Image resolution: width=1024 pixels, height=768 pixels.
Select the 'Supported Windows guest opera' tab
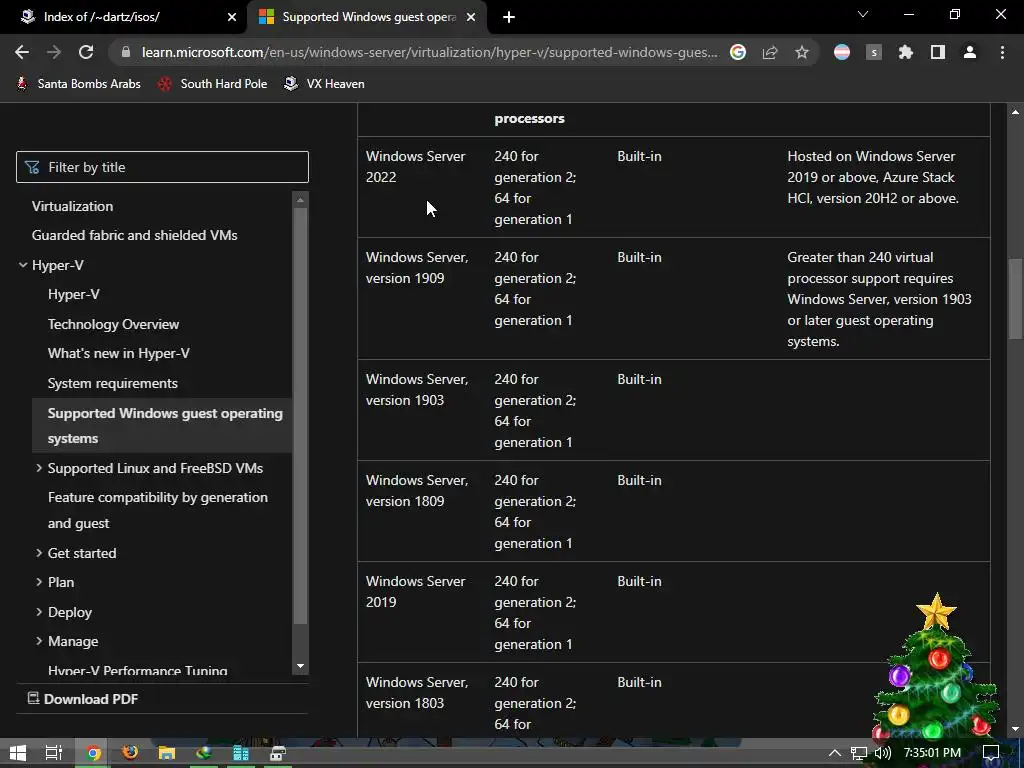point(369,17)
